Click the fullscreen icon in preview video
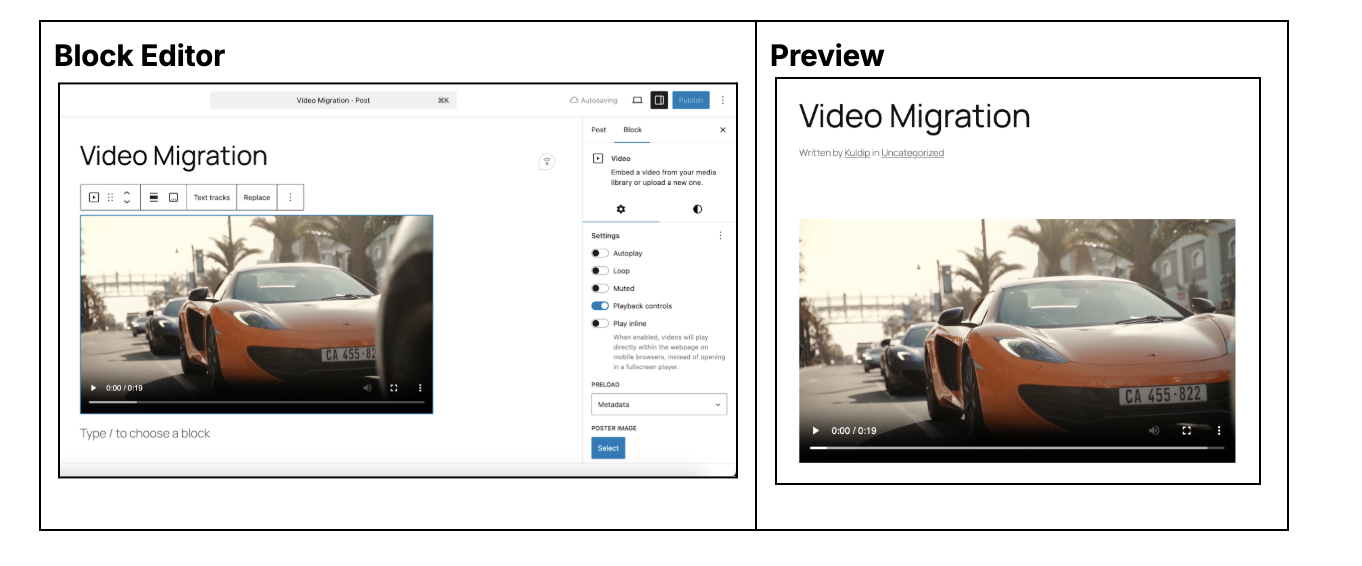Image resolution: width=1362 pixels, height=566 pixels. (1186, 430)
